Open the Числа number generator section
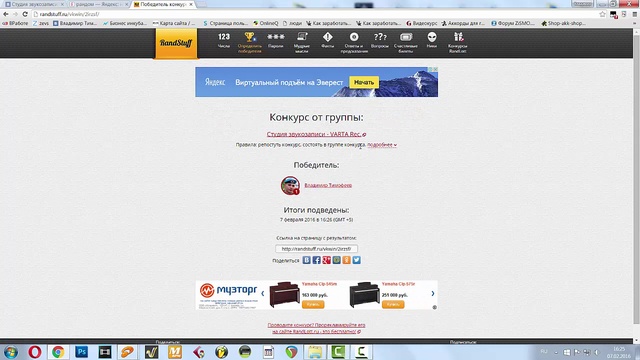Viewport: 640px width, 360px height. click(224, 40)
